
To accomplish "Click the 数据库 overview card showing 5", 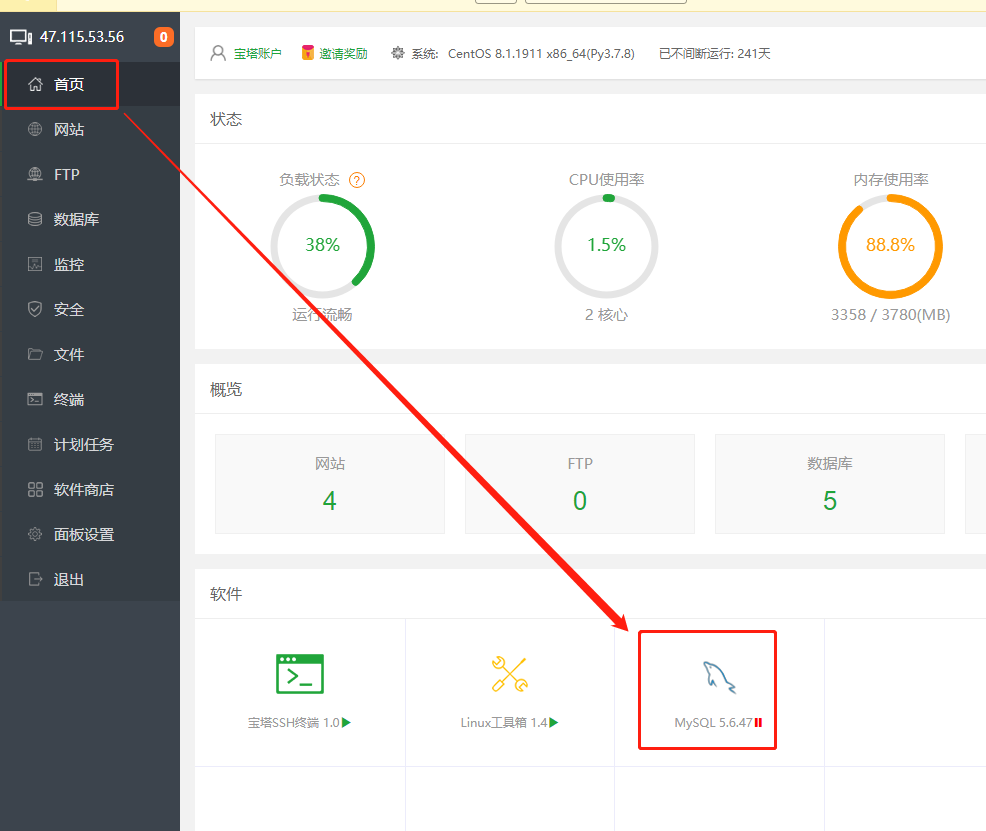I will tap(829, 484).
